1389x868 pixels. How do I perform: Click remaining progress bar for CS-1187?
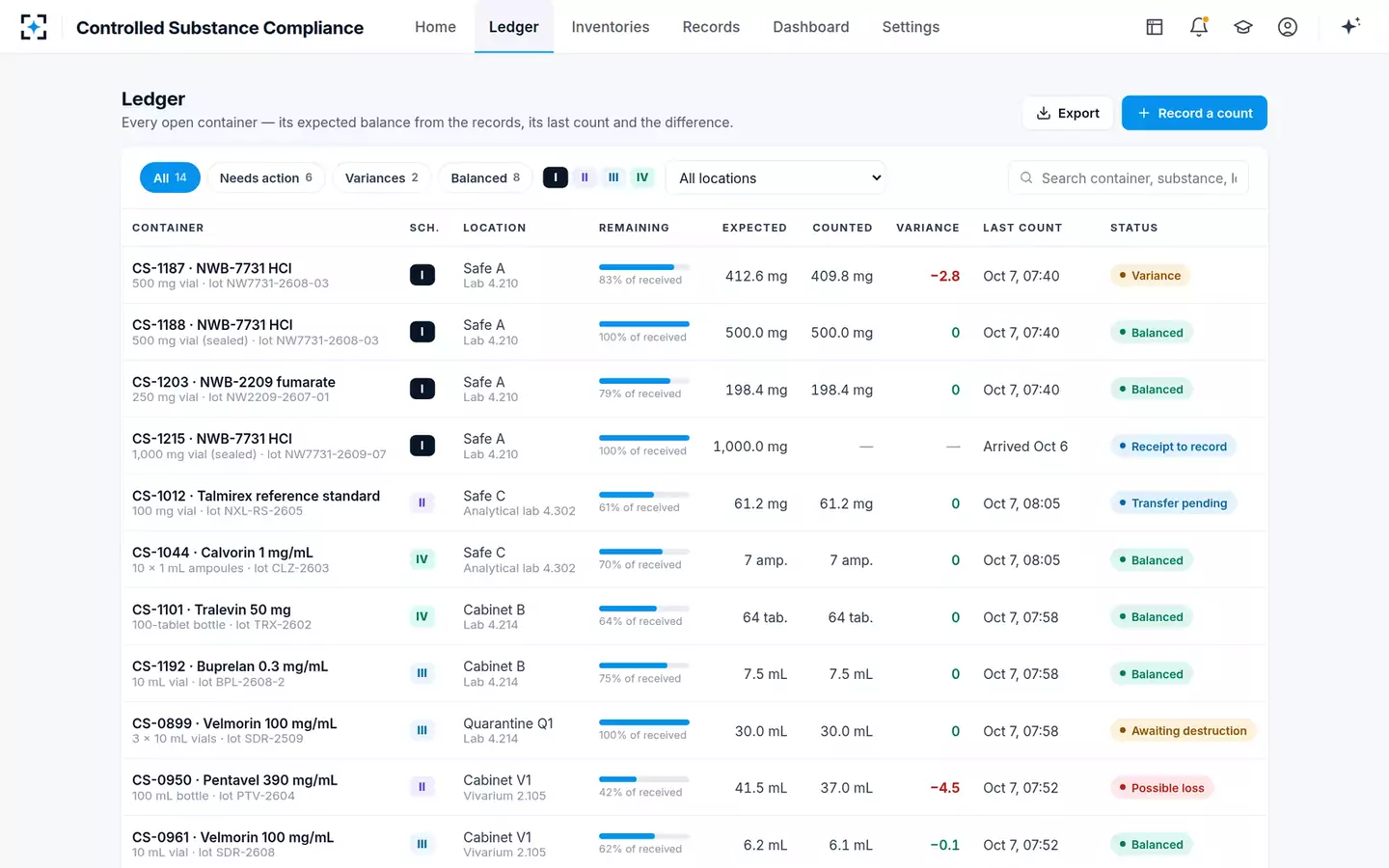coord(644,267)
